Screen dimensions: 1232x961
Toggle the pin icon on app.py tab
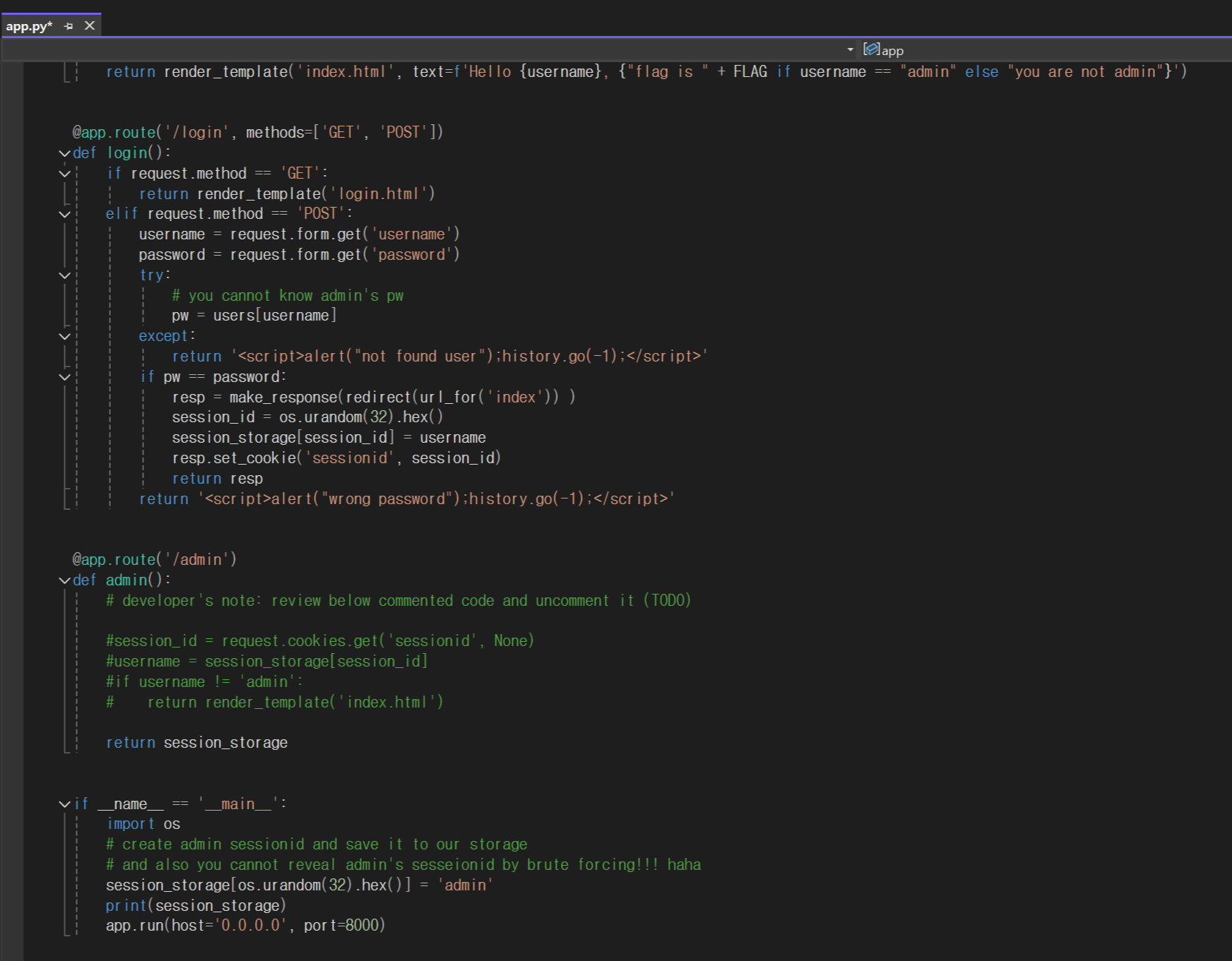(69, 26)
